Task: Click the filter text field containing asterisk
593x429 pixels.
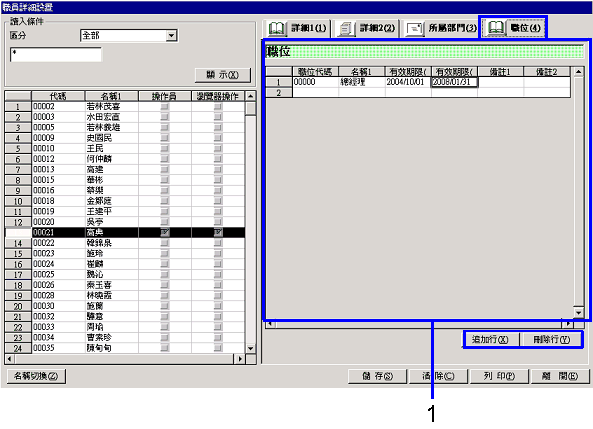Action: coord(56,54)
